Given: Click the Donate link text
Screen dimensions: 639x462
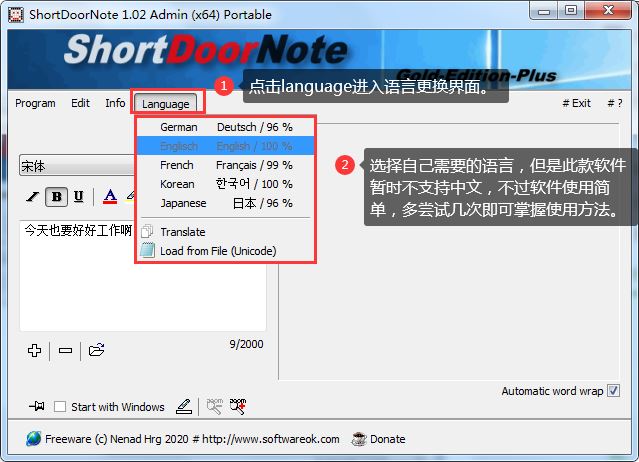Looking at the screenshot, I should point(387,439).
